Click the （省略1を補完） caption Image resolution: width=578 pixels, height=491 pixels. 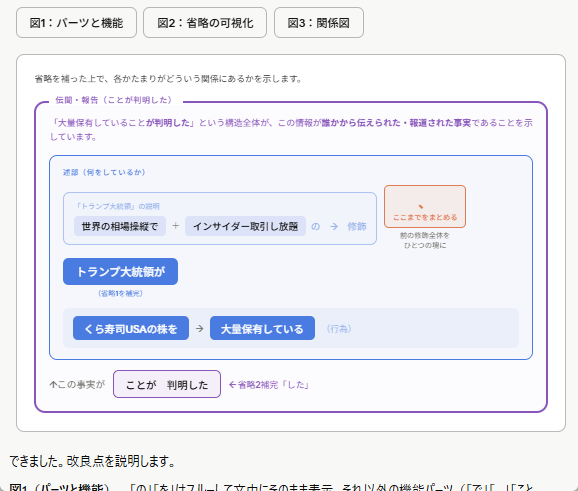(x=121, y=293)
